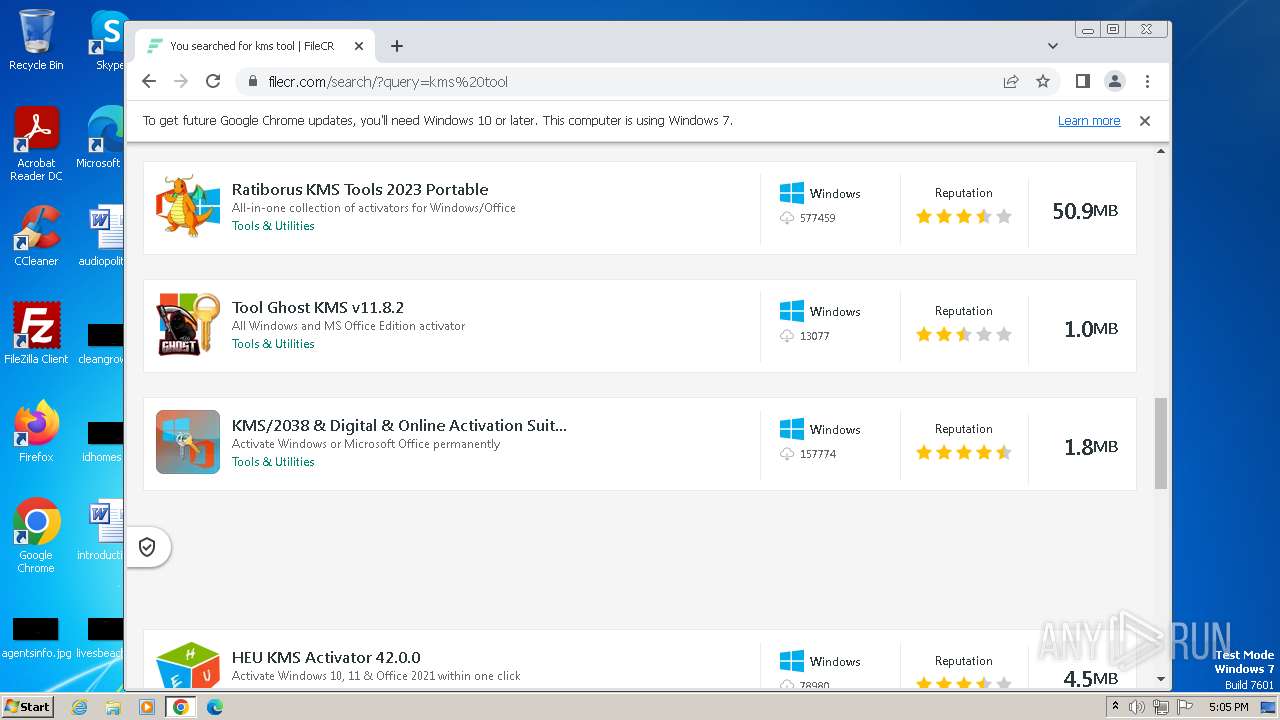Expand the tab search chevron
This screenshot has width=1280, height=720.
[x=1052, y=46]
